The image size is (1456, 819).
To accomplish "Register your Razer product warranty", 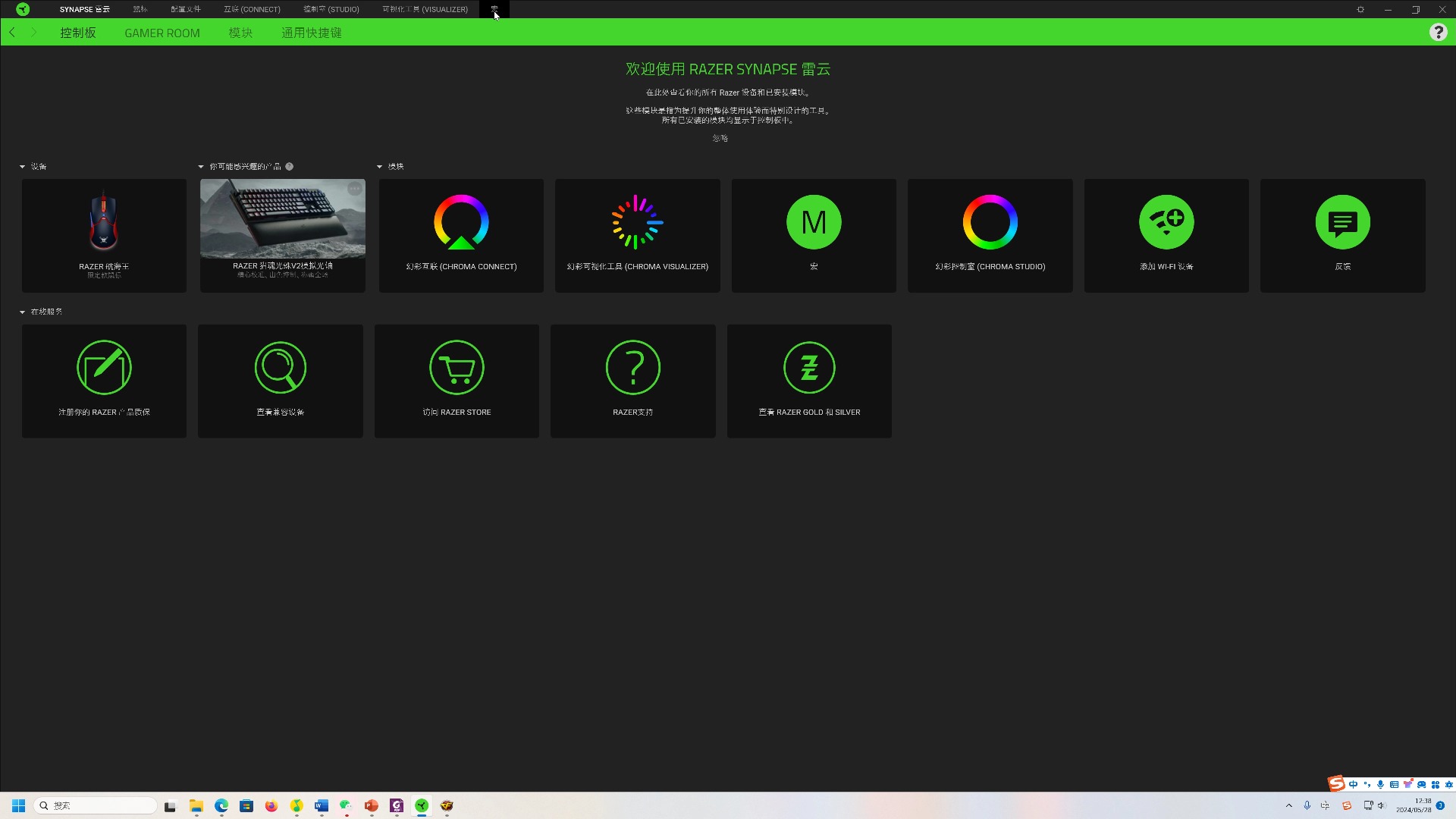I will 104,381.
